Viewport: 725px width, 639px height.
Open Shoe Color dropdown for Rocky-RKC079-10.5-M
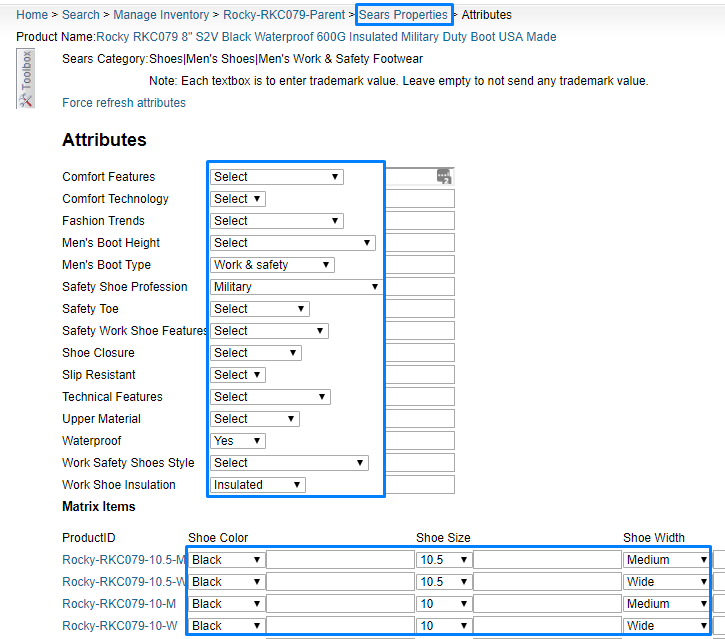227,560
